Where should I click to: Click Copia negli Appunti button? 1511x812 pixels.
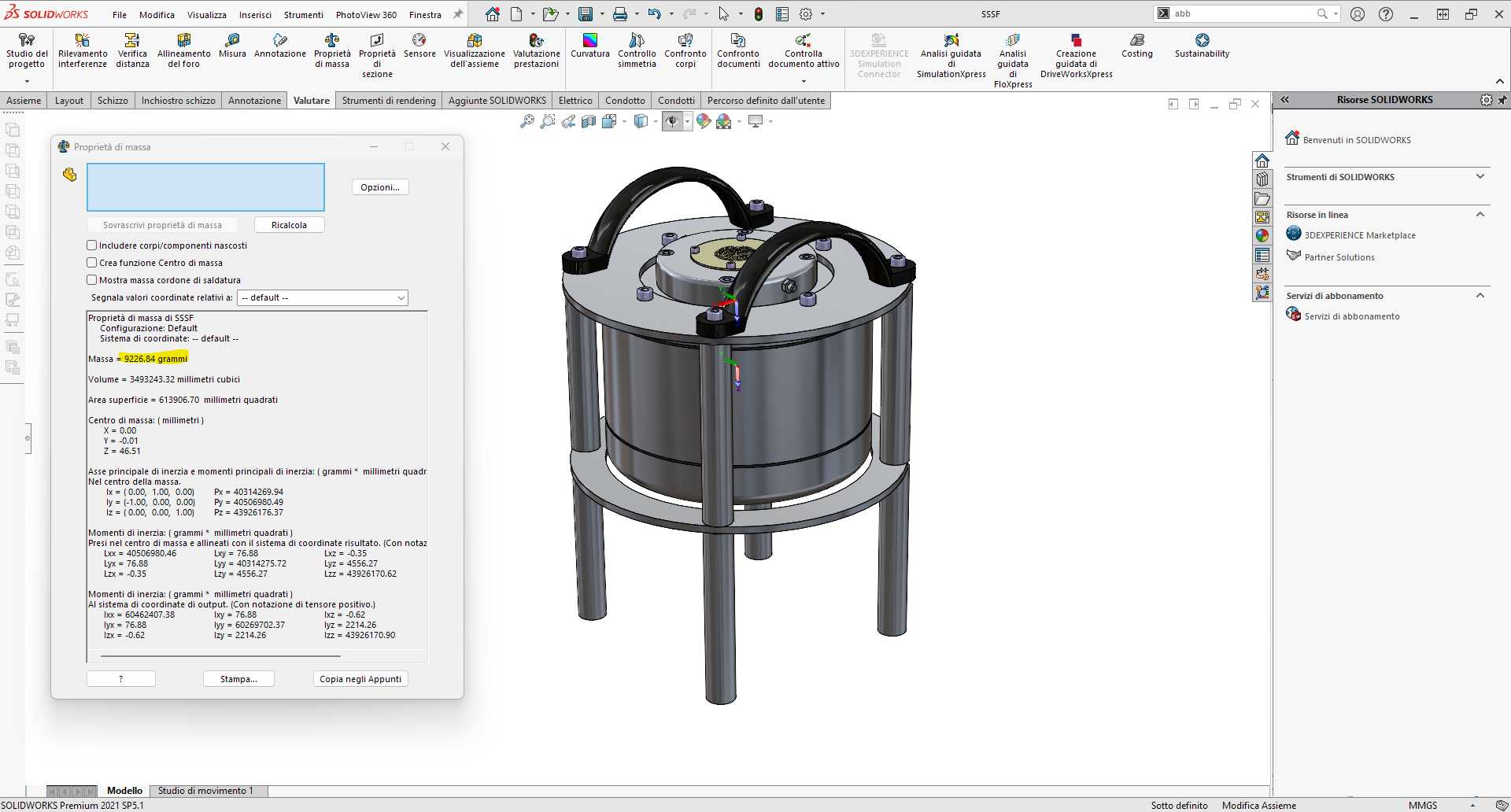(360, 679)
